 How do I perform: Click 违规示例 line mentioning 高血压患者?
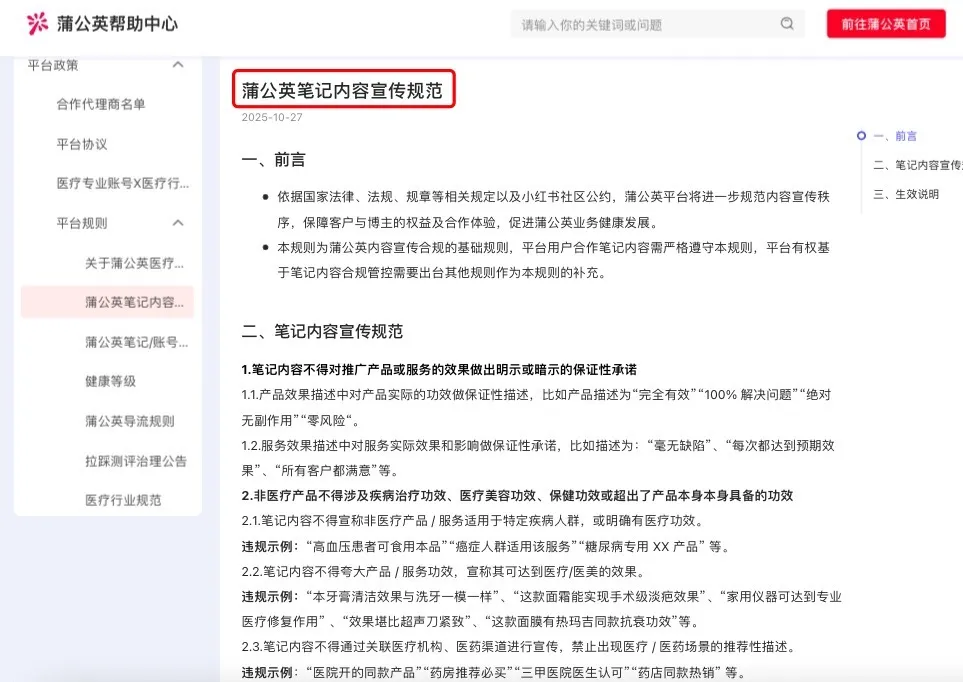point(486,546)
